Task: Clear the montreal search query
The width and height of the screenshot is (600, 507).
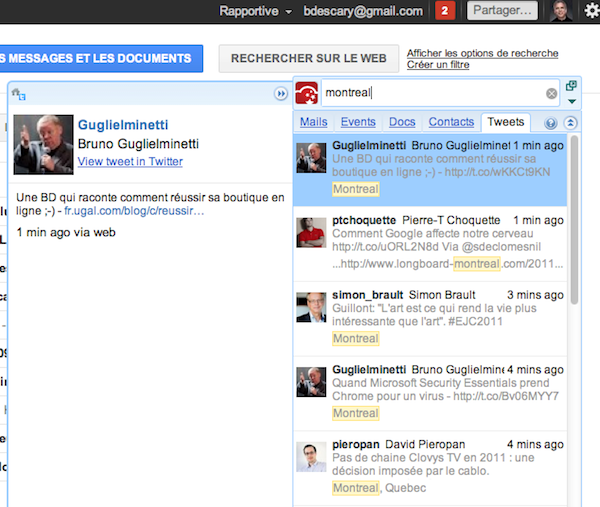Action: pos(551,93)
